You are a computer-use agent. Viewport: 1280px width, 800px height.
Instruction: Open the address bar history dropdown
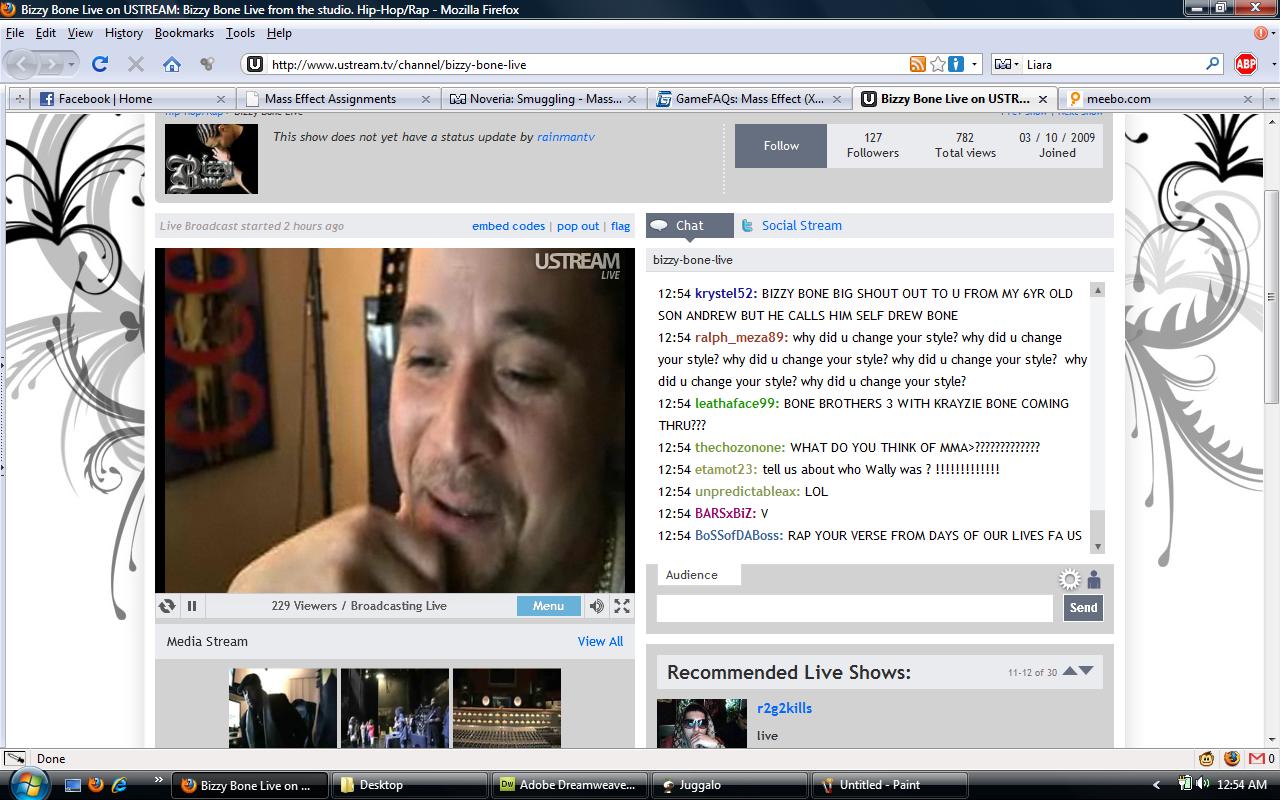pos(975,64)
